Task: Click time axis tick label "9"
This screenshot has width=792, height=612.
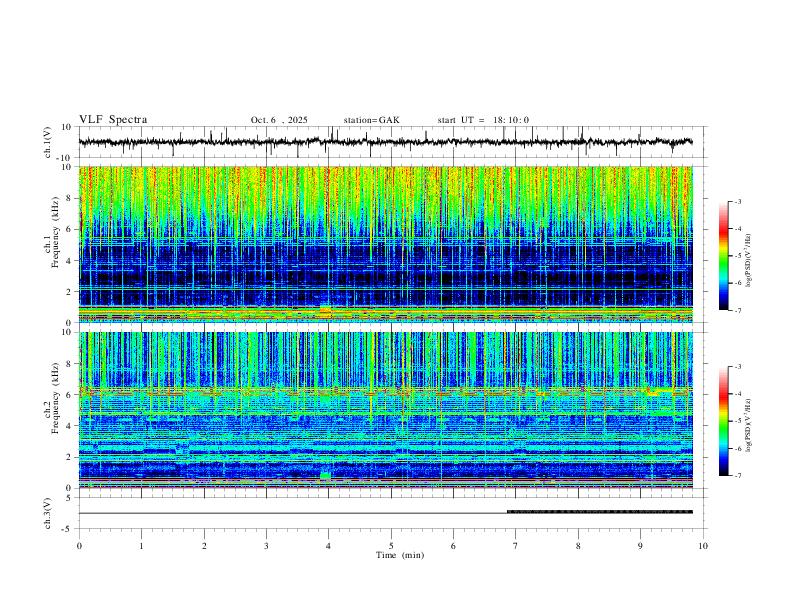Action: (x=640, y=546)
